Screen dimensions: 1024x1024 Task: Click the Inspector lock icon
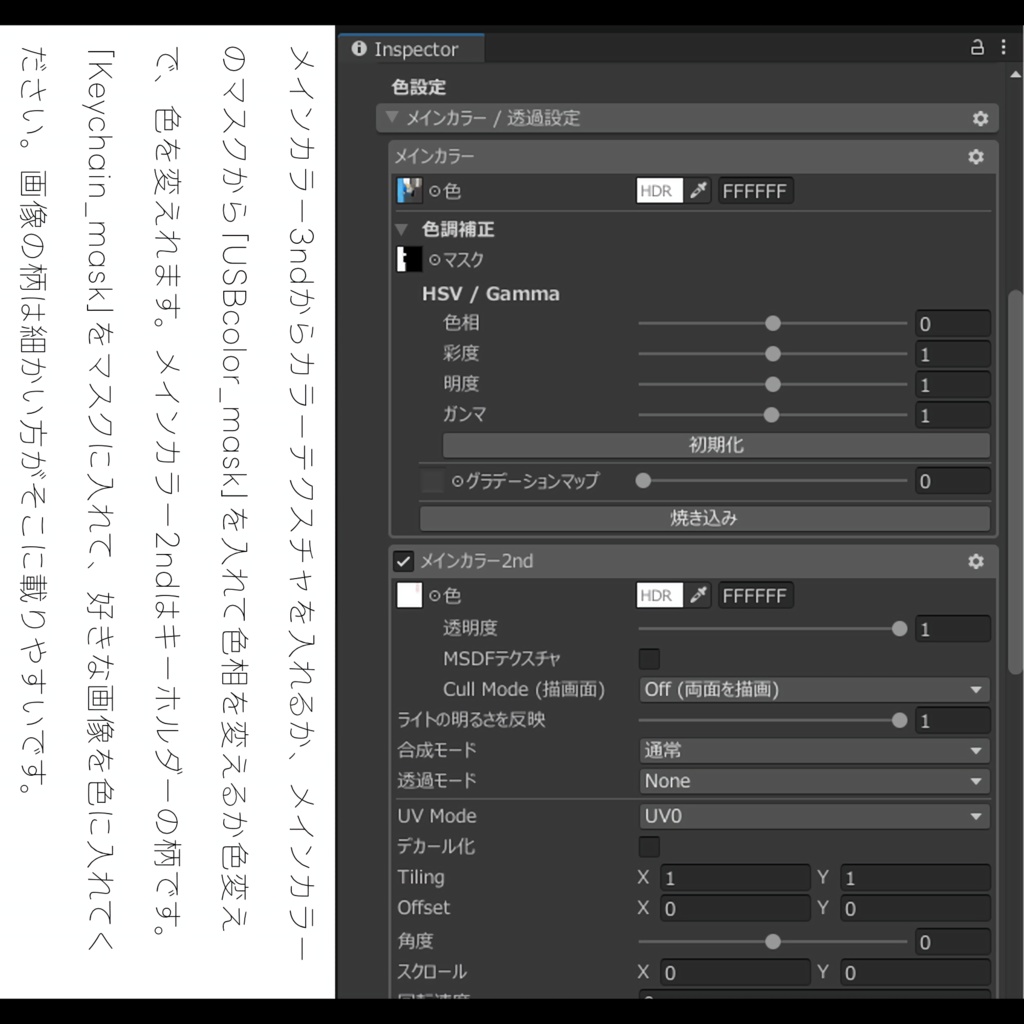coord(977,47)
